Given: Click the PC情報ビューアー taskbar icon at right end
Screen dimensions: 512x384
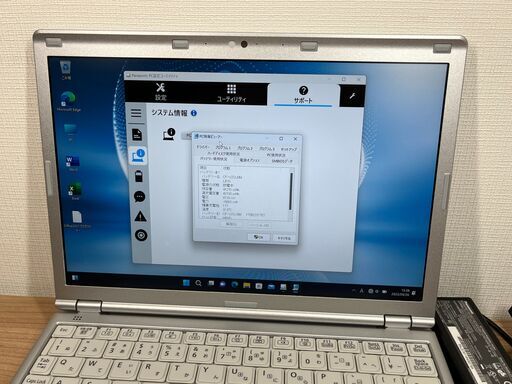Looking at the screenshot, I should [295, 288].
